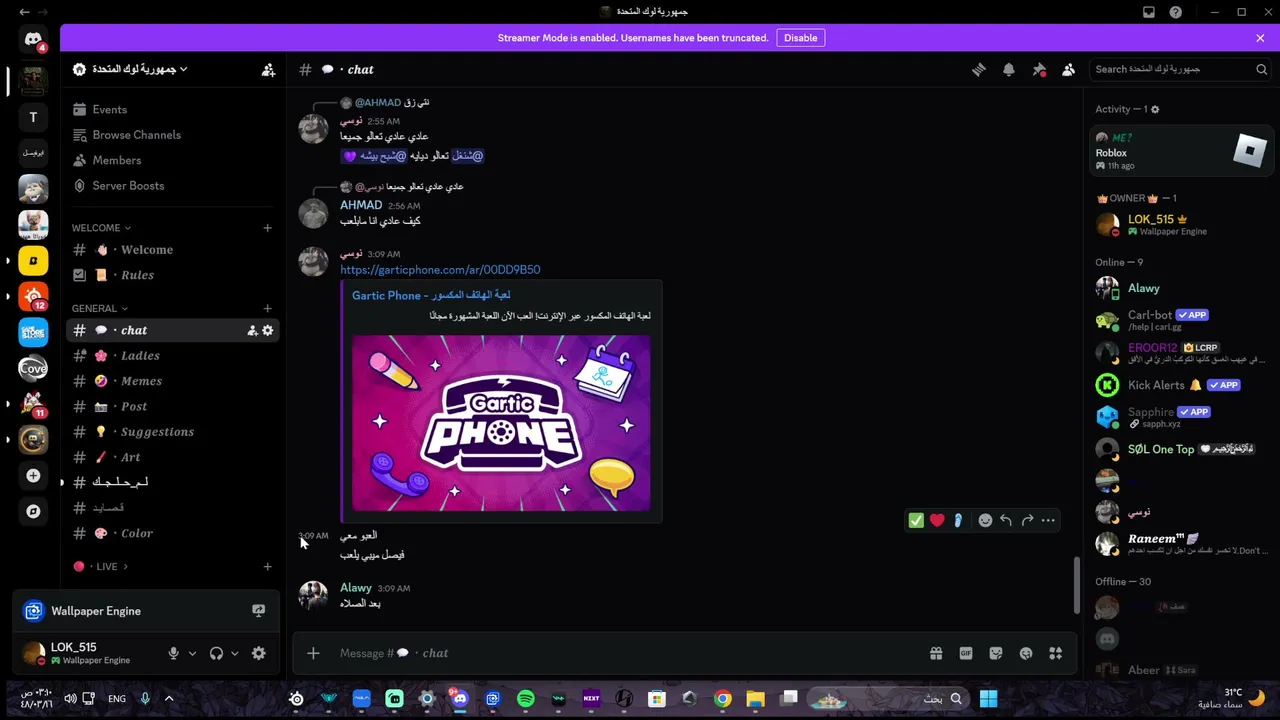Open chat channel settings gear
The image size is (1280, 720).
pos(267,330)
